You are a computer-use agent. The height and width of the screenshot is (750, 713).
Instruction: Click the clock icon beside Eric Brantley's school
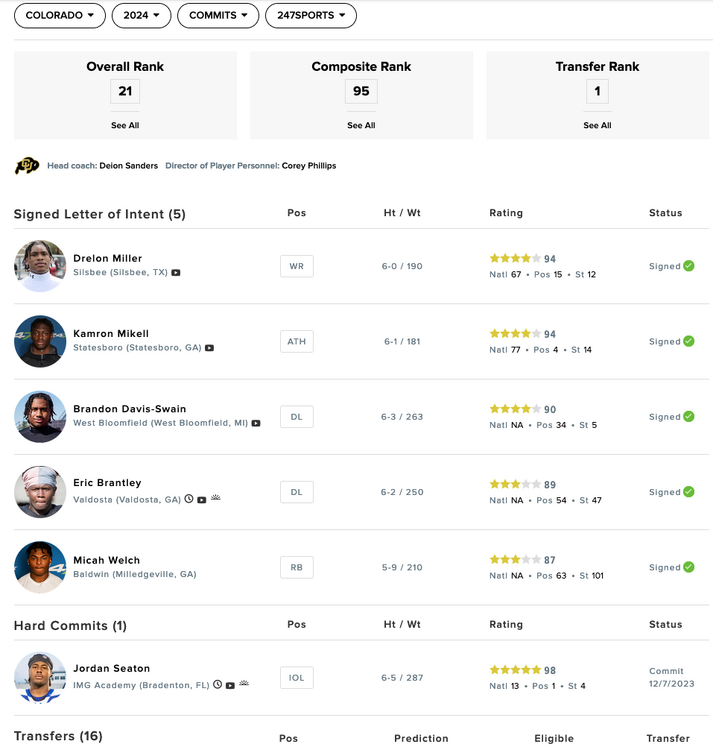click(189, 499)
